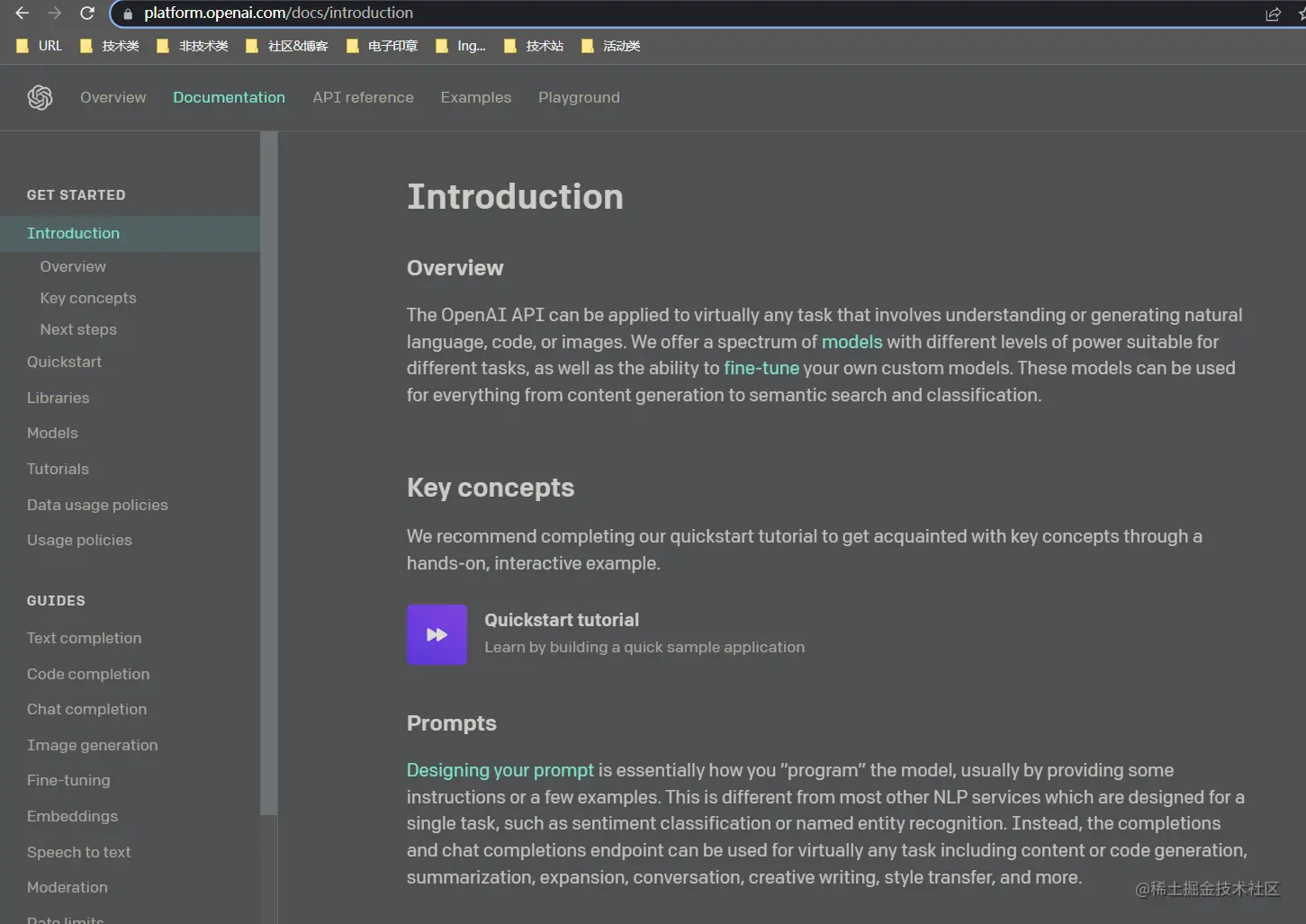Click the browser forward arrow
1306x924 pixels.
click(55, 13)
